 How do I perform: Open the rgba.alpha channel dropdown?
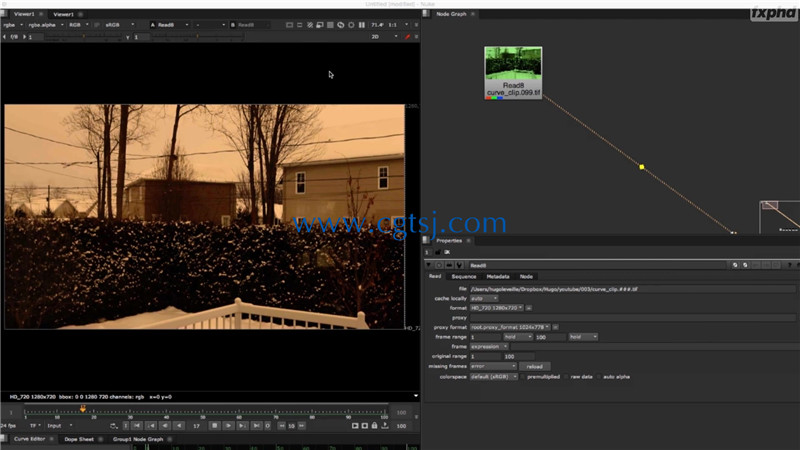point(46,24)
